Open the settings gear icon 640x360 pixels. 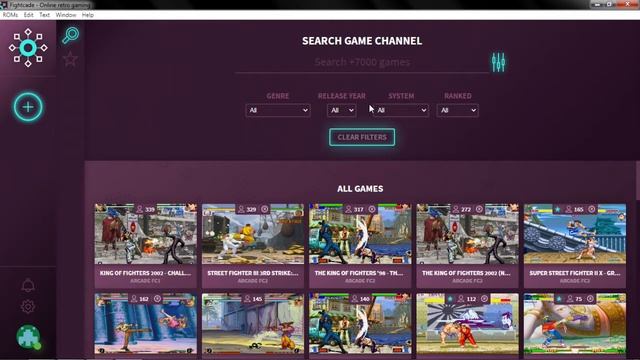click(28, 307)
